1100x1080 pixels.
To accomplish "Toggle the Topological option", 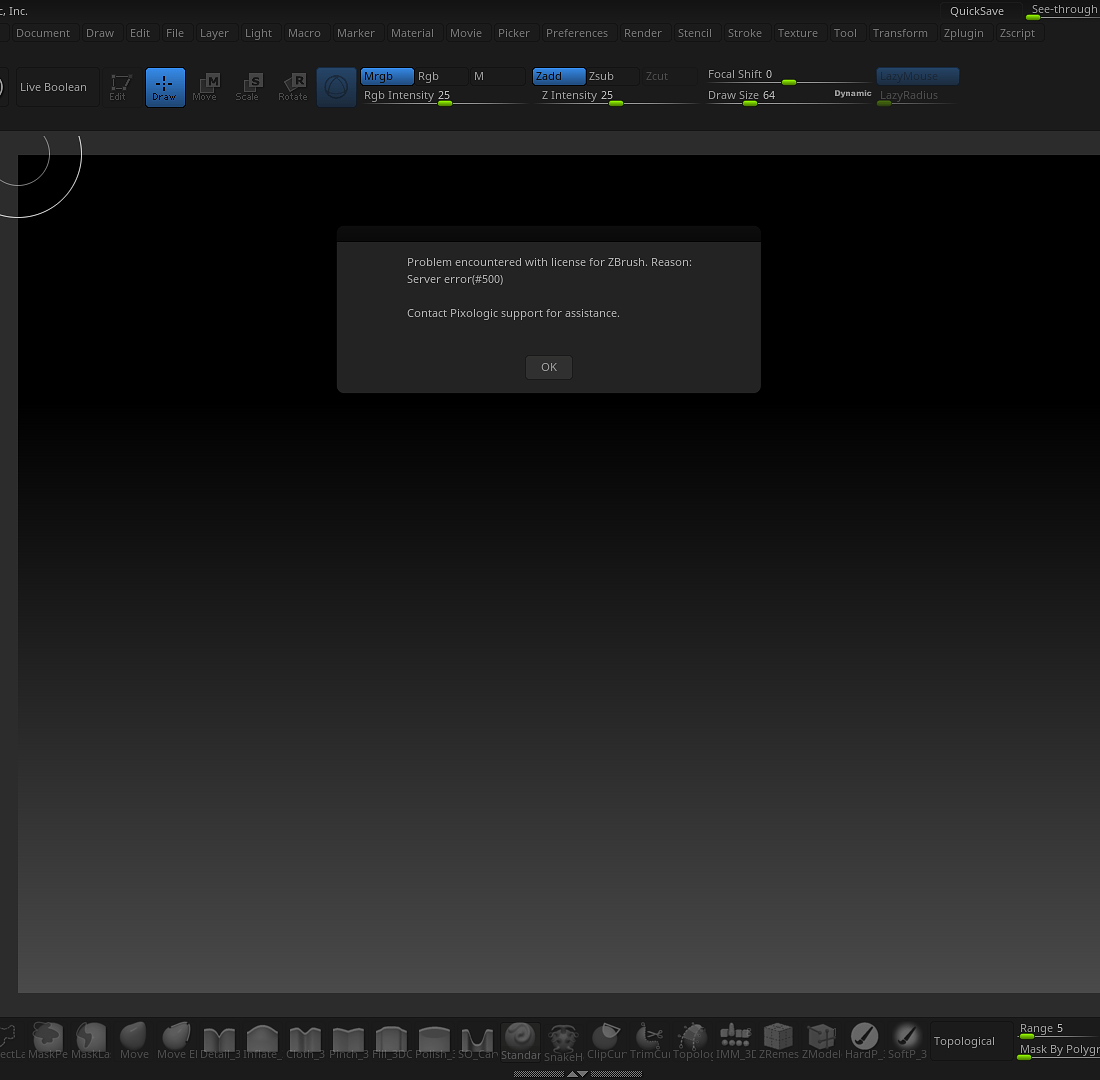I will coord(970,1041).
